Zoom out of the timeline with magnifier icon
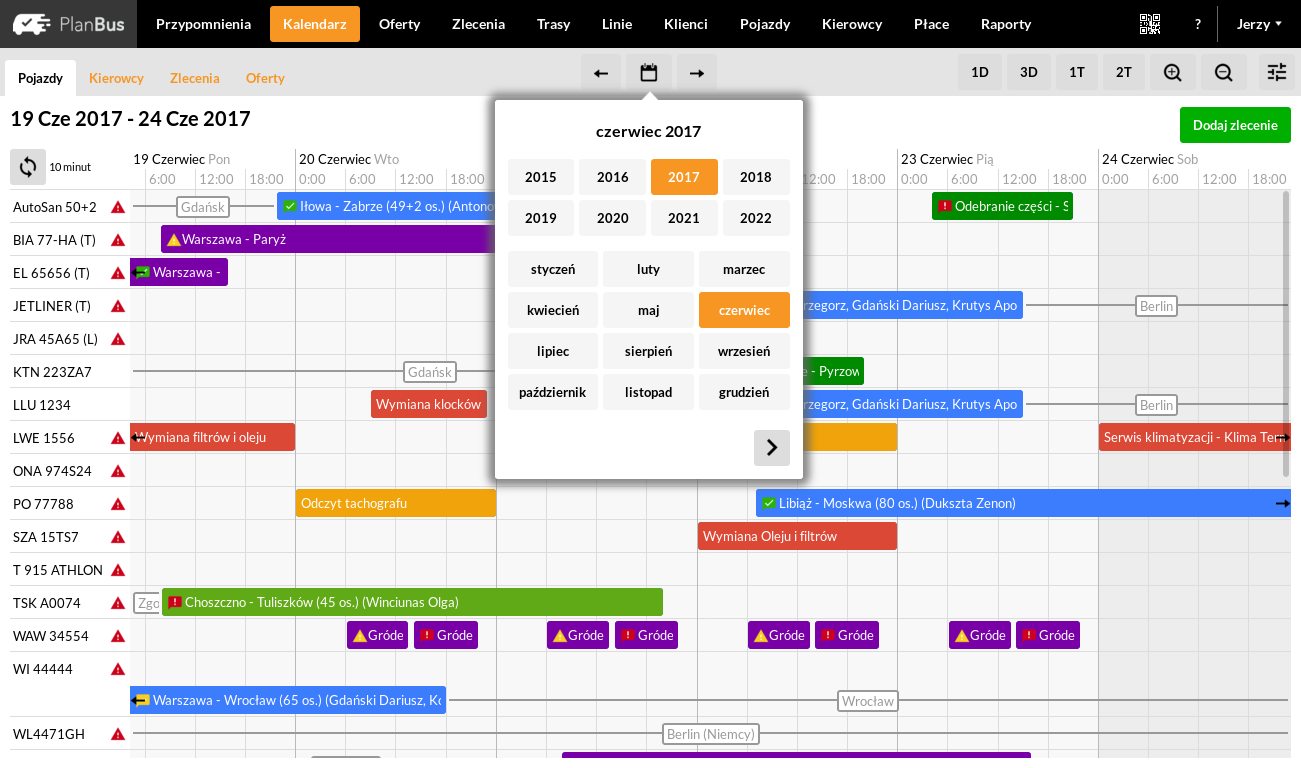 pos(1222,71)
